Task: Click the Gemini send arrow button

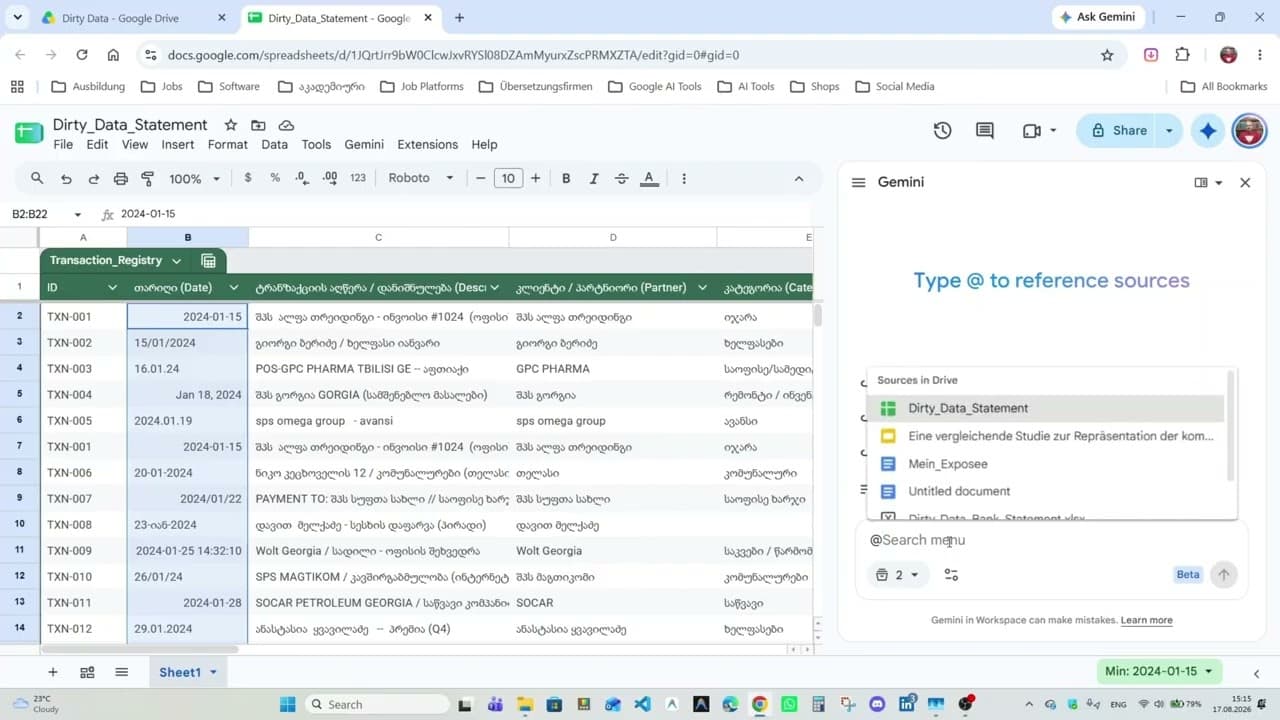Action: tap(1223, 574)
